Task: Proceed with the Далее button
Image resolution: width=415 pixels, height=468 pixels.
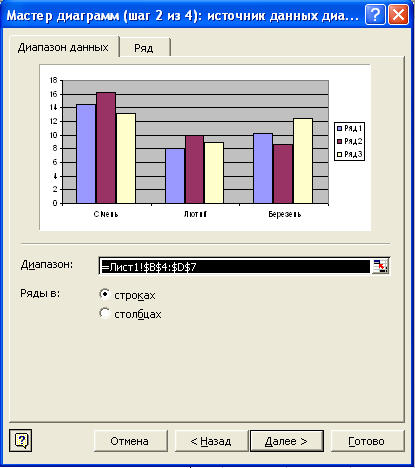Action: 287,441
